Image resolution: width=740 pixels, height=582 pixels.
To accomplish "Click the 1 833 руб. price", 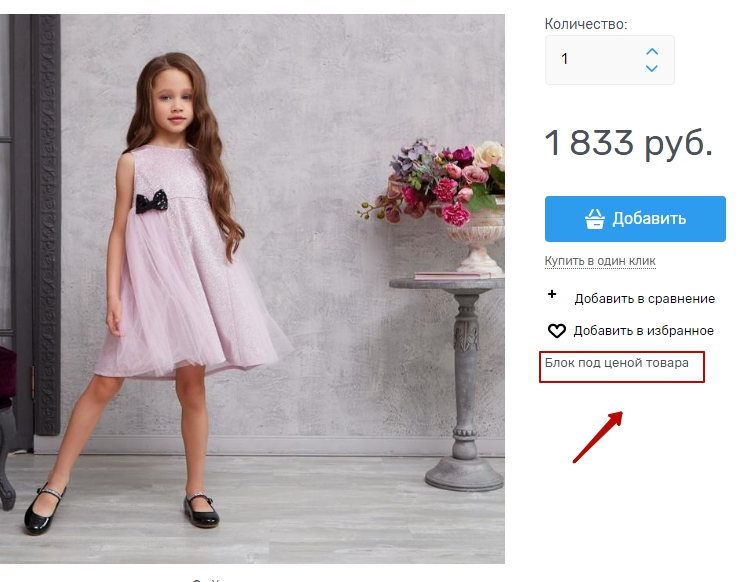I will tap(628, 143).
